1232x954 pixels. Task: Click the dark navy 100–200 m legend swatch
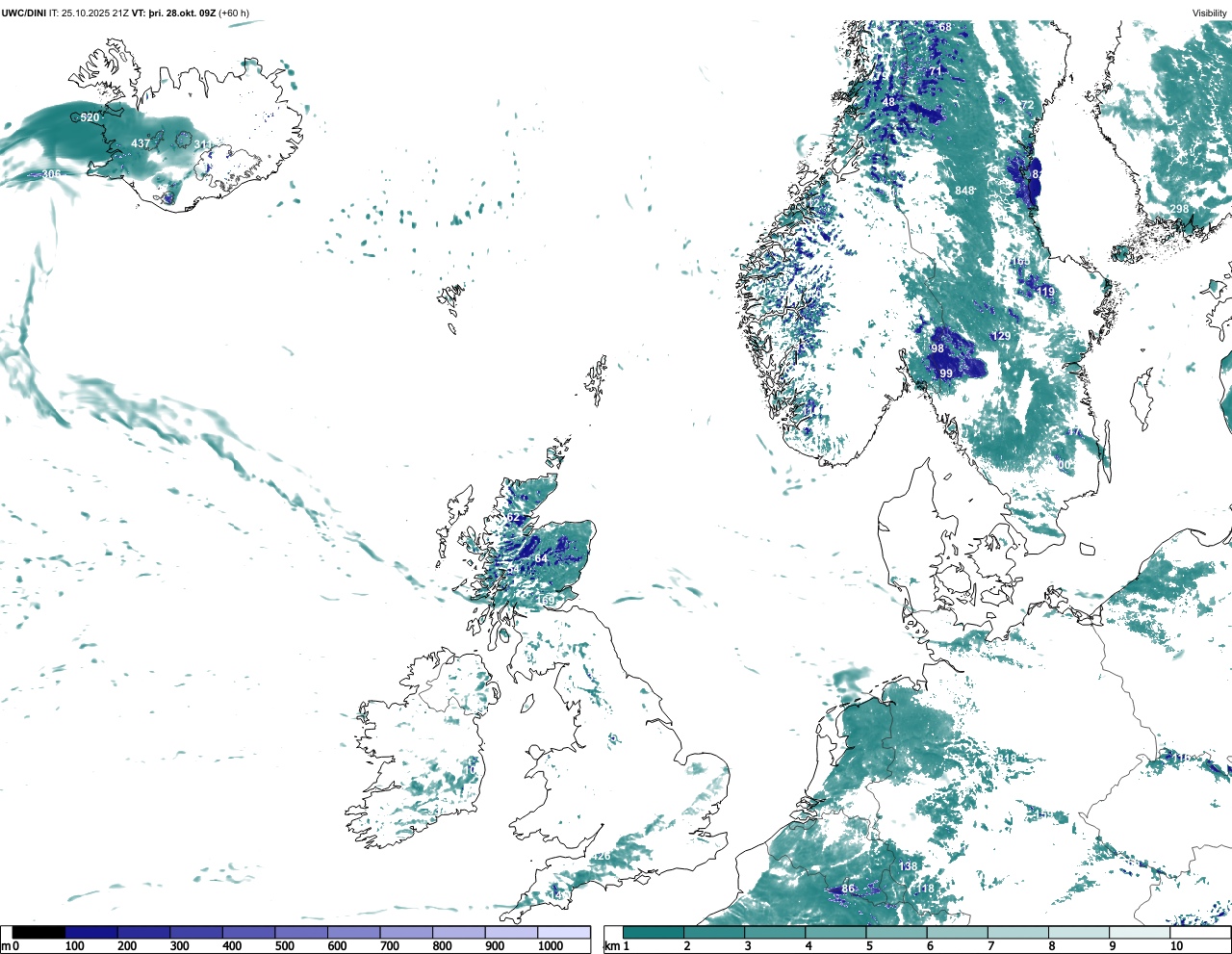(x=91, y=932)
